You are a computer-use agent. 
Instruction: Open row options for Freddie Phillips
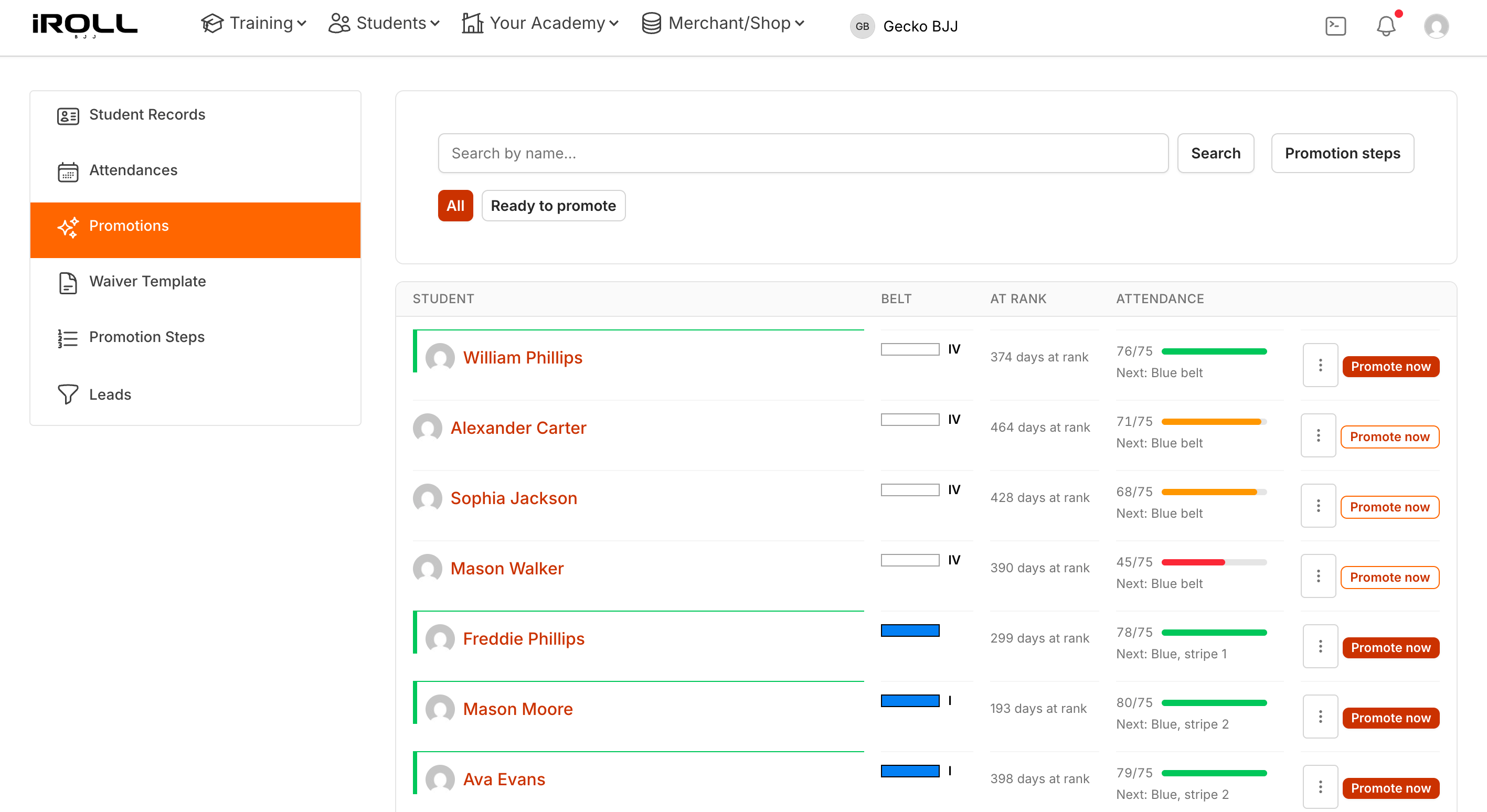[x=1320, y=646]
